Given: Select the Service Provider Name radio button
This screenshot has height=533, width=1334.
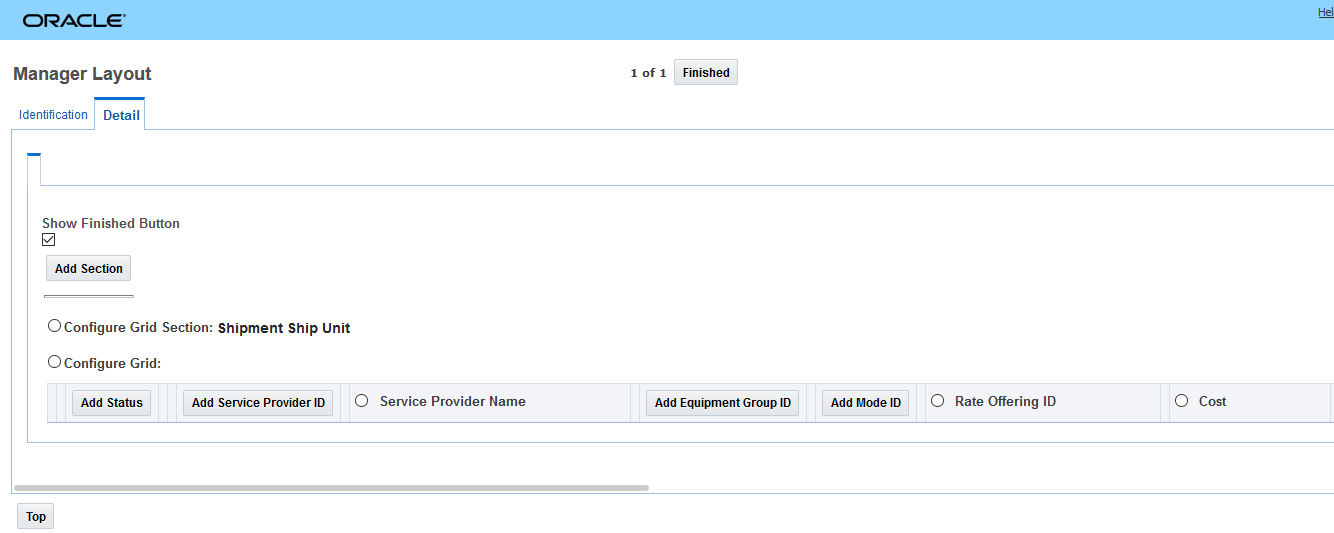Looking at the screenshot, I should pos(362,401).
